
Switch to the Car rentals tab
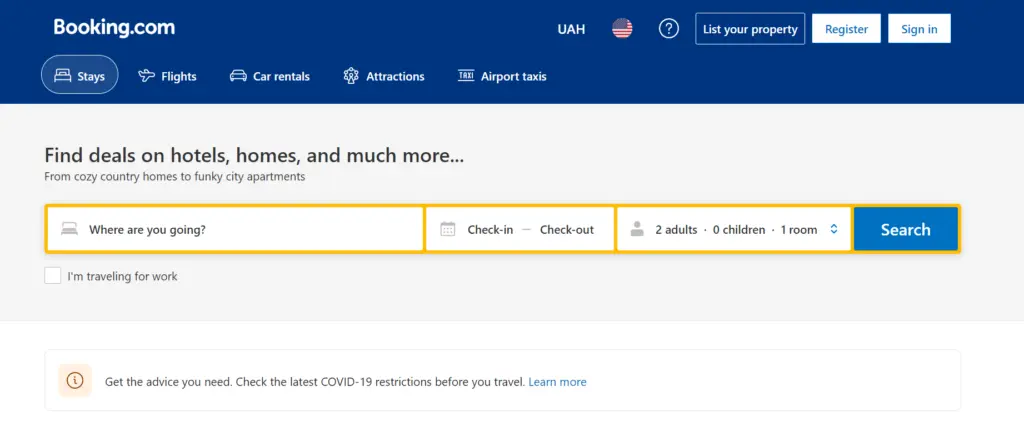pyautogui.click(x=270, y=76)
